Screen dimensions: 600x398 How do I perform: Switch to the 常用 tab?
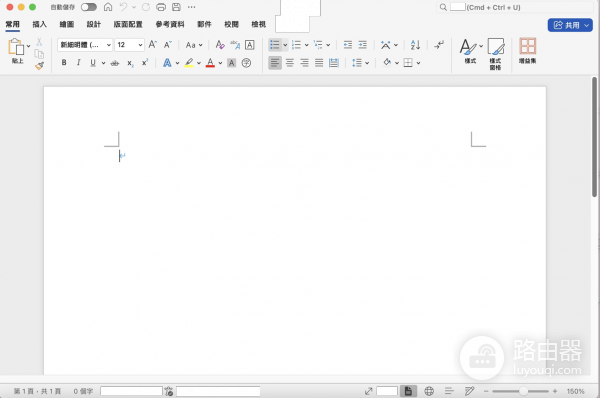pos(13,24)
